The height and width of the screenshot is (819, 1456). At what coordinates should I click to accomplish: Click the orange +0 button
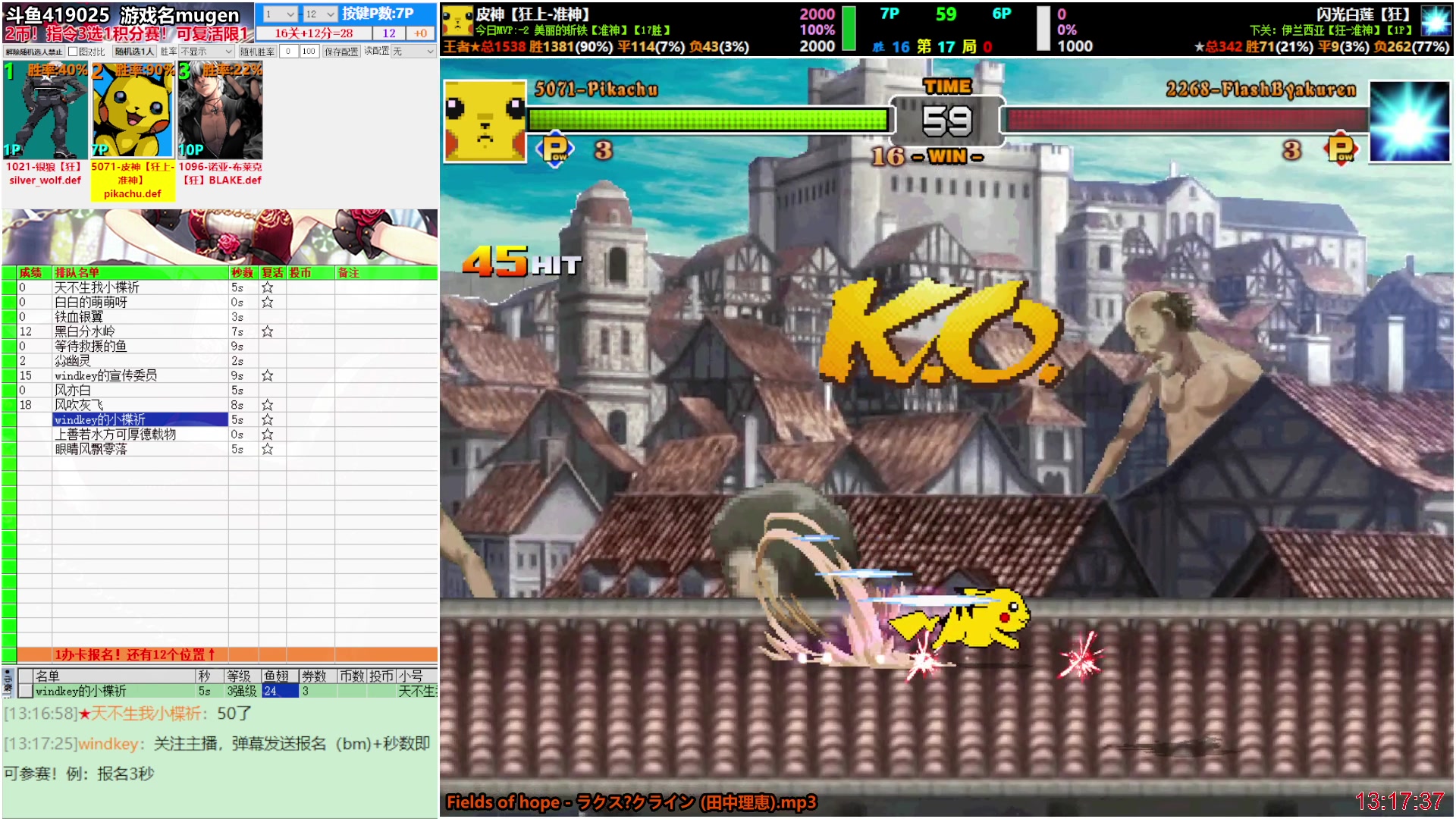420,33
